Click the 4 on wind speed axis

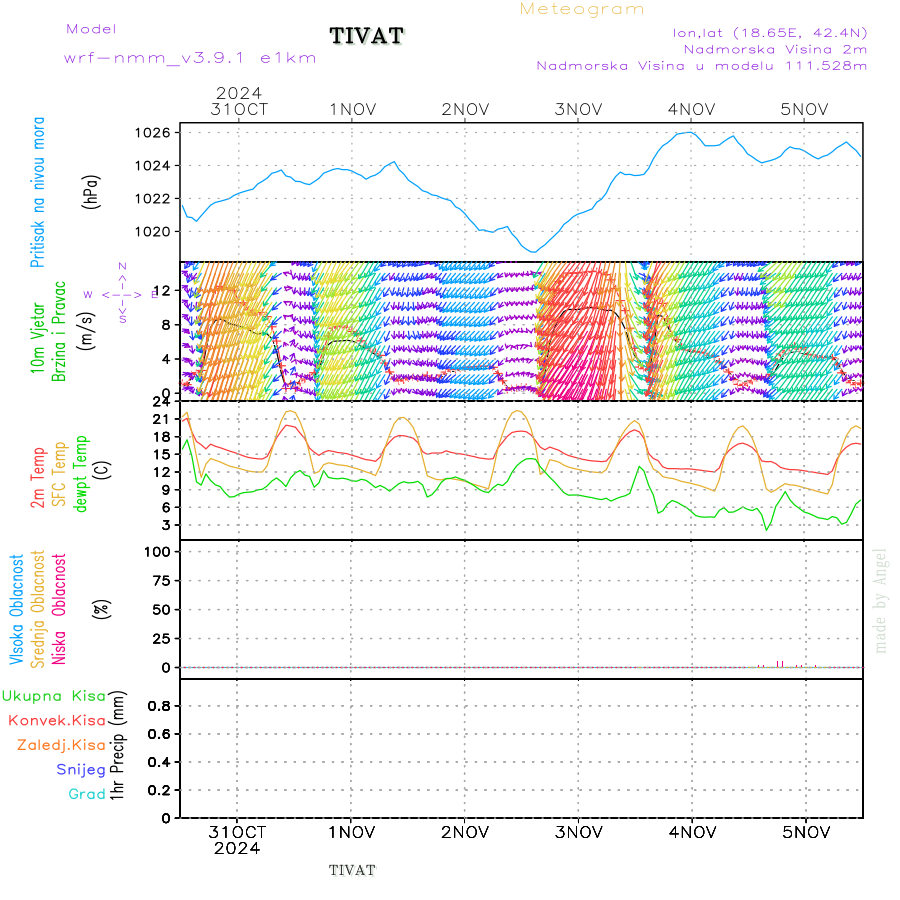(x=166, y=359)
